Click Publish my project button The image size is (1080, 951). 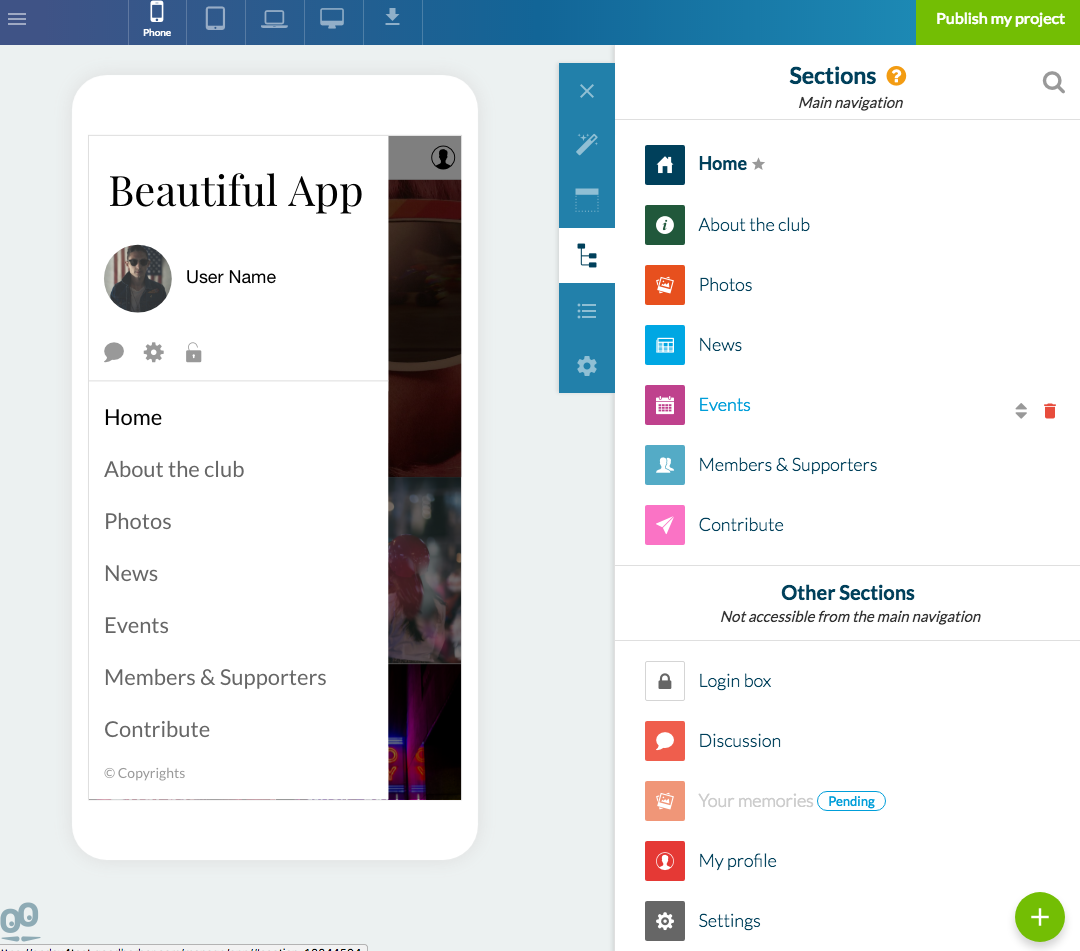coord(999,20)
